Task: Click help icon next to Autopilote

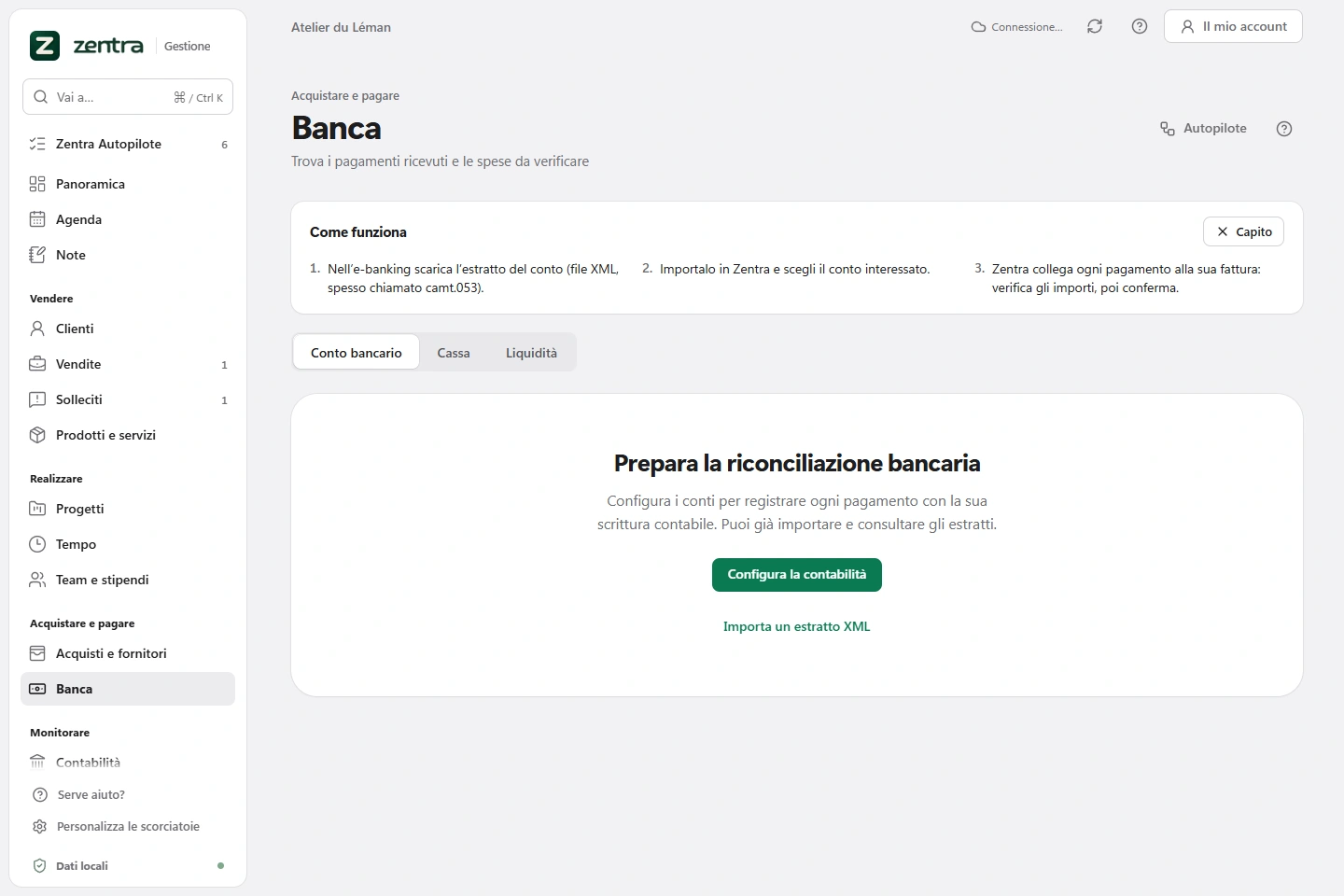Action: [1284, 129]
